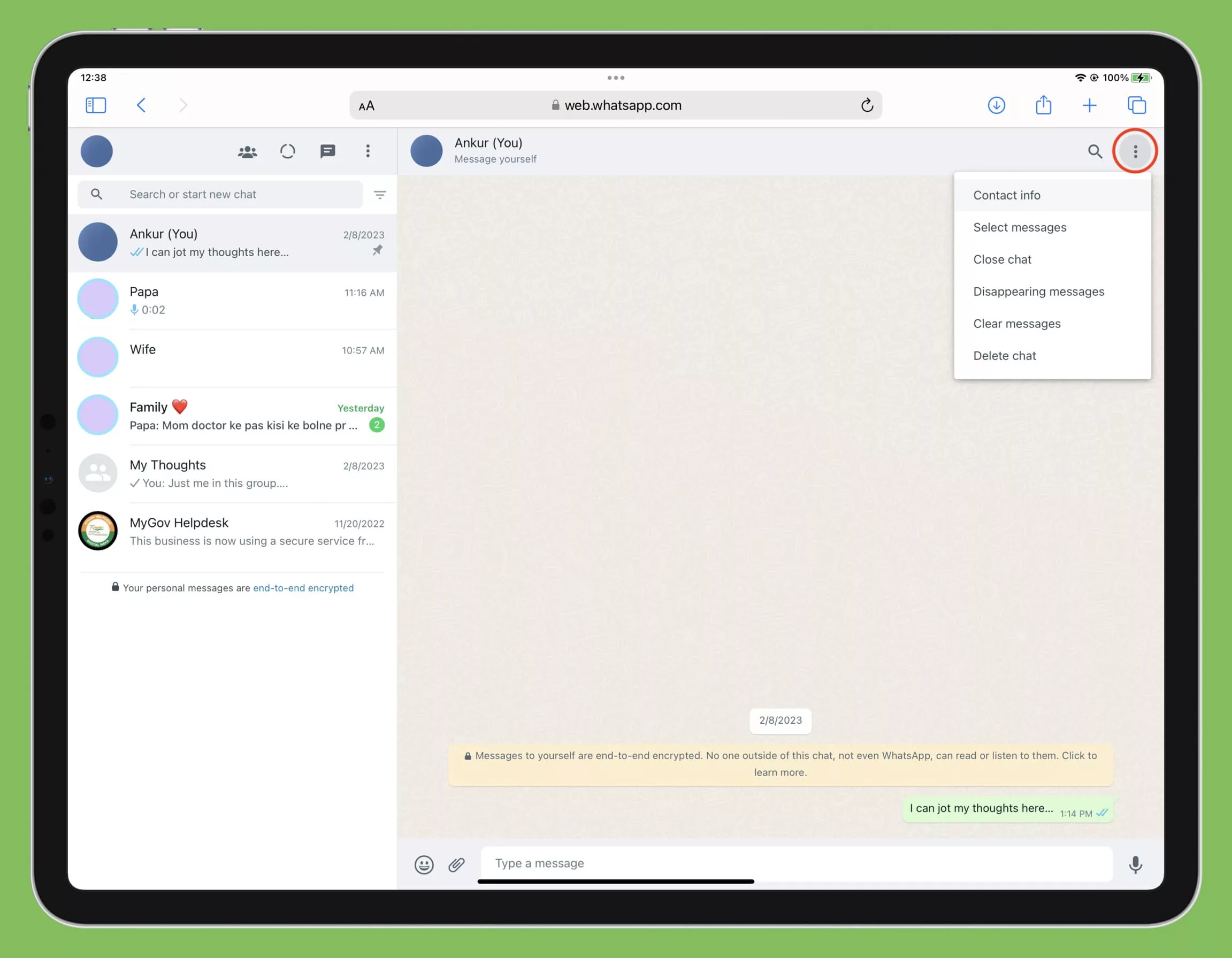
Task: Choose Close chat from menu
Action: click(x=1053, y=259)
